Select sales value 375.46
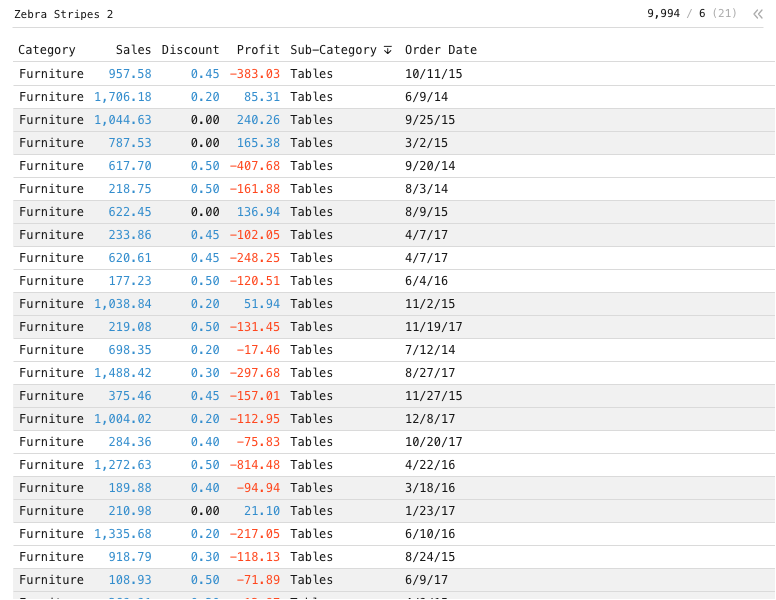 [130, 396]
